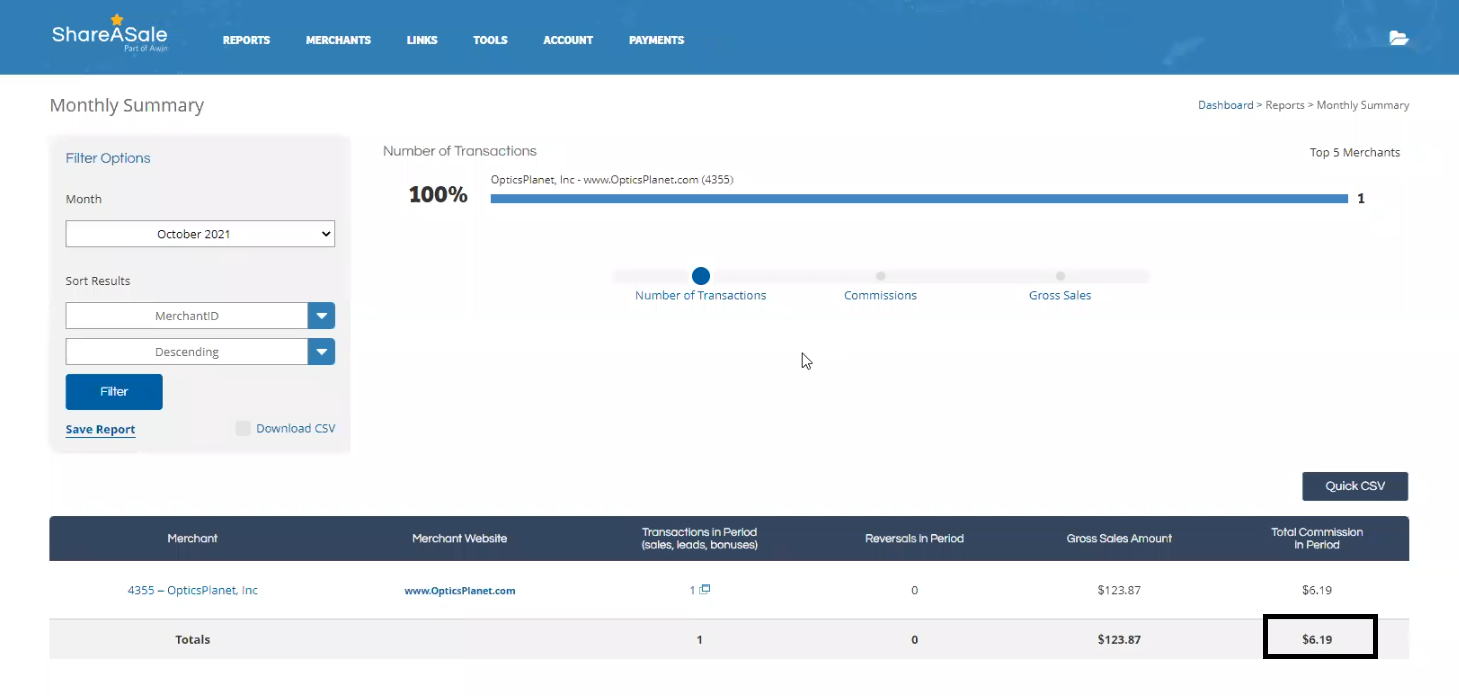Click the OpticsPlanet transactions bar in the chart
This screenshot has height=696, width=1459.
[x=919, y=198]
